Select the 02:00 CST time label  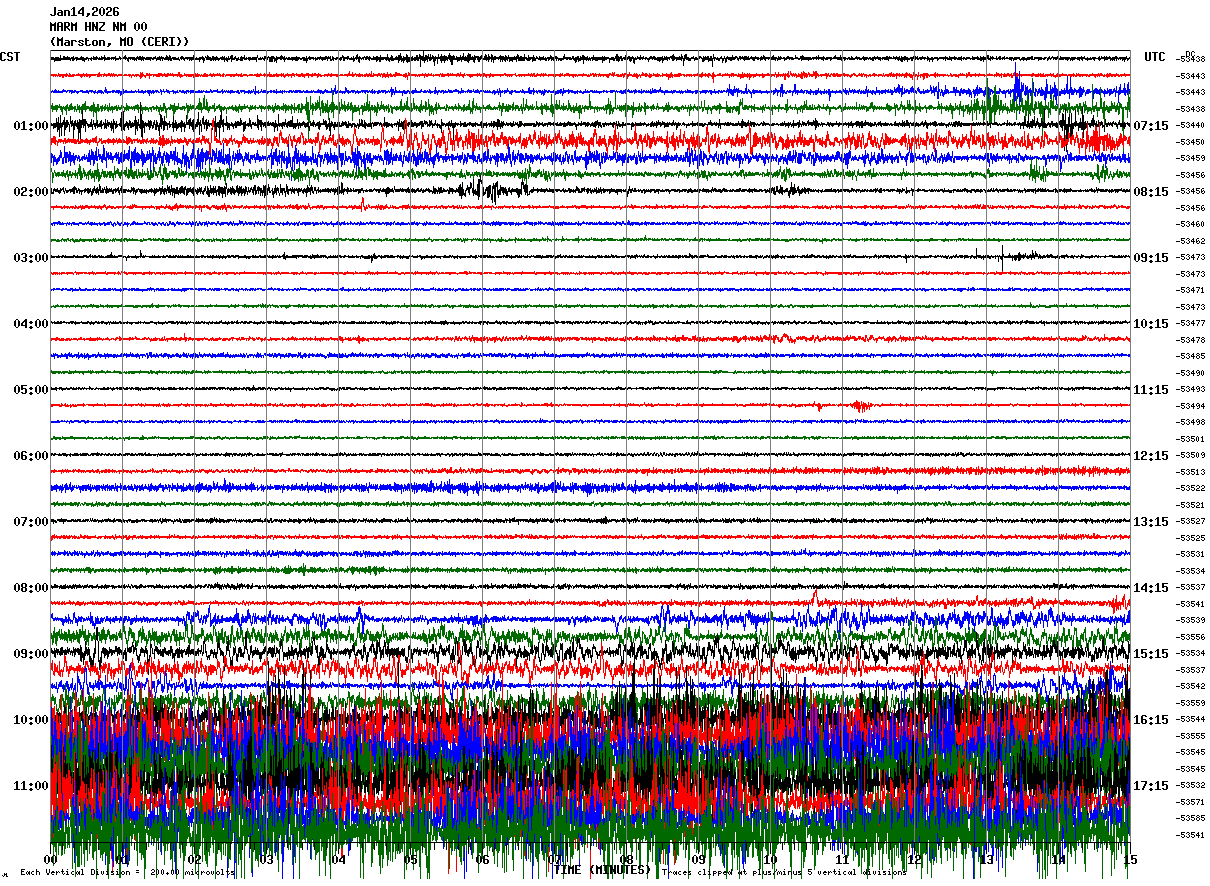pos(31,191)
